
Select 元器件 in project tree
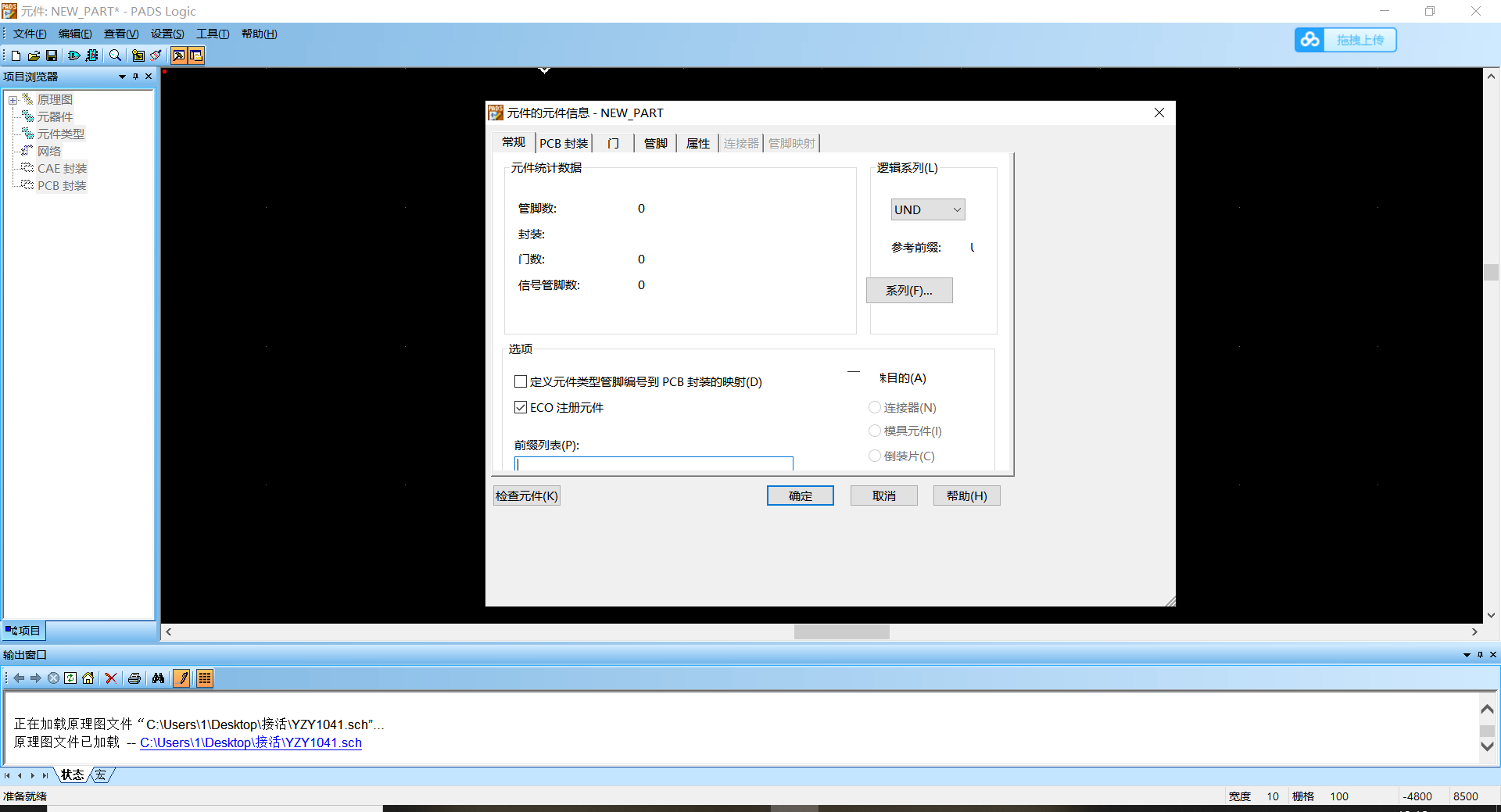point(55,116)
